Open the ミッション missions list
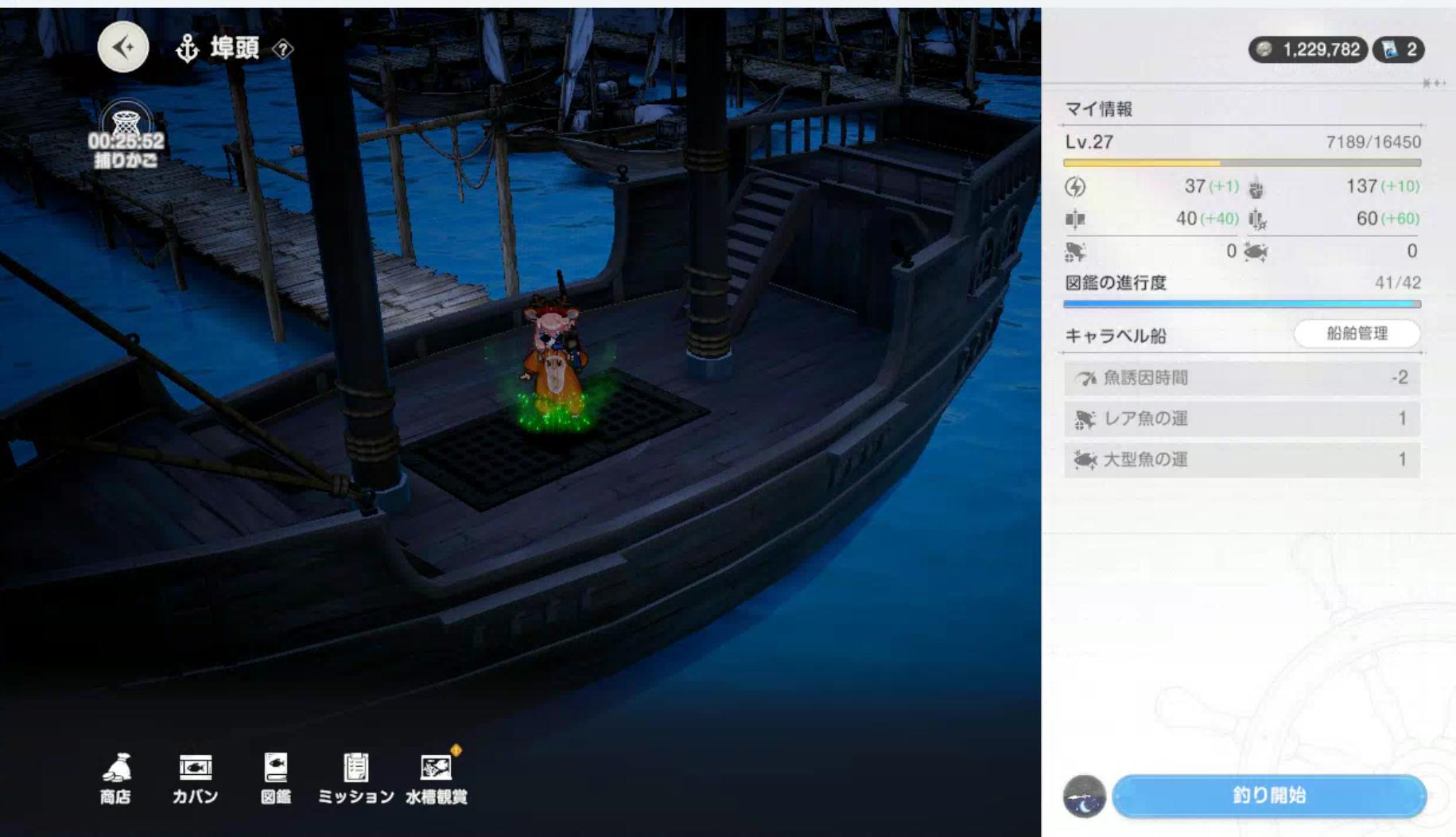 (355, 777)
